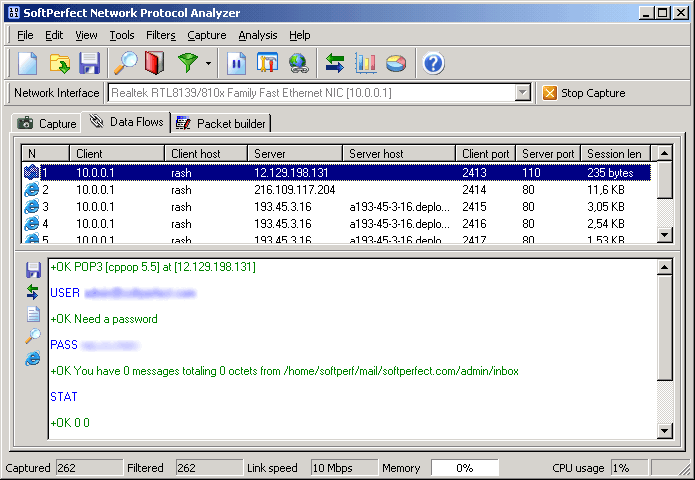695x480 pixels.
Task: Click the new blank document toolbar icon
Action: coord(28,64)
